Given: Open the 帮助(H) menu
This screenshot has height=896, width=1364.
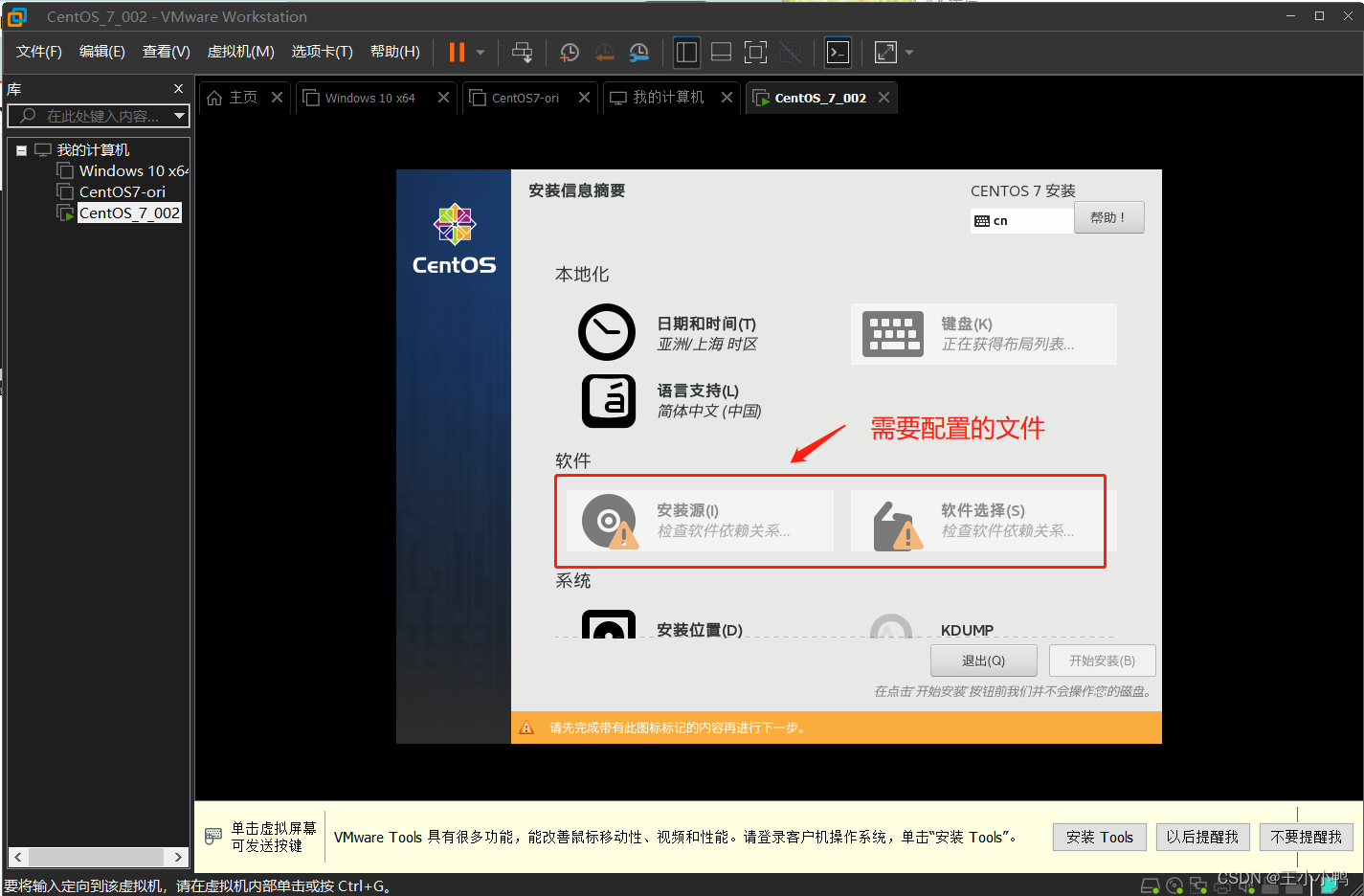Looking at the screenshot, I should [395, 52].
